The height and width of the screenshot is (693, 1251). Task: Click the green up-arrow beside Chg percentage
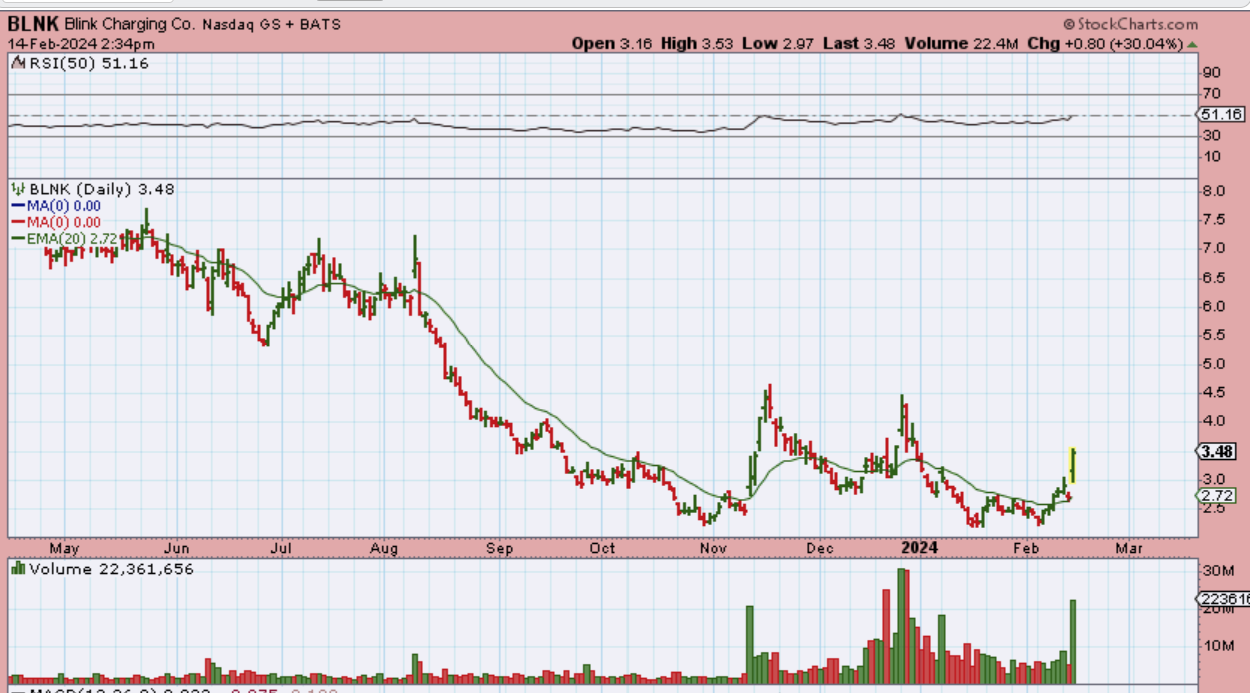[1190, 44]
